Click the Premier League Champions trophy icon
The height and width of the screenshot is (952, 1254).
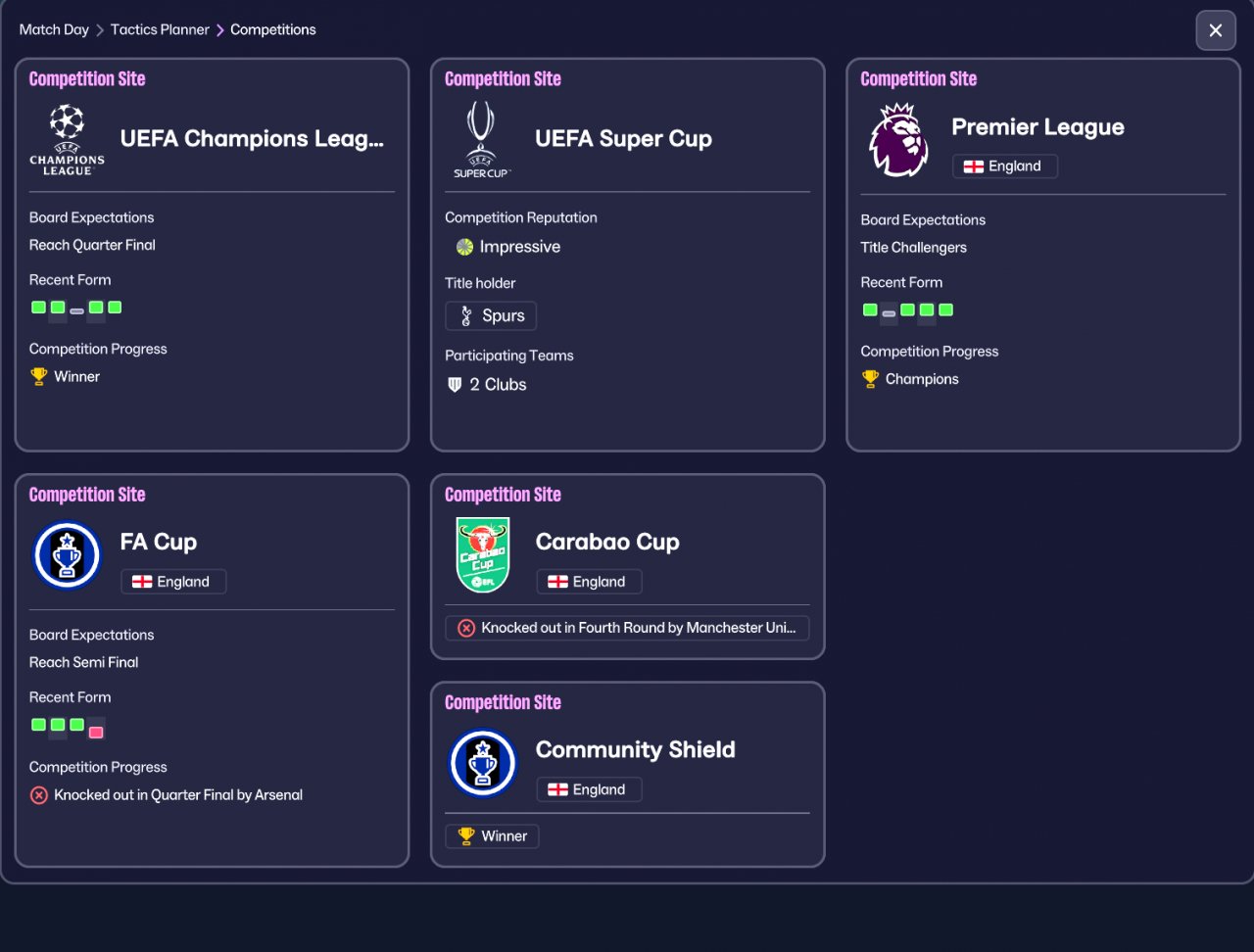point(870,379)
